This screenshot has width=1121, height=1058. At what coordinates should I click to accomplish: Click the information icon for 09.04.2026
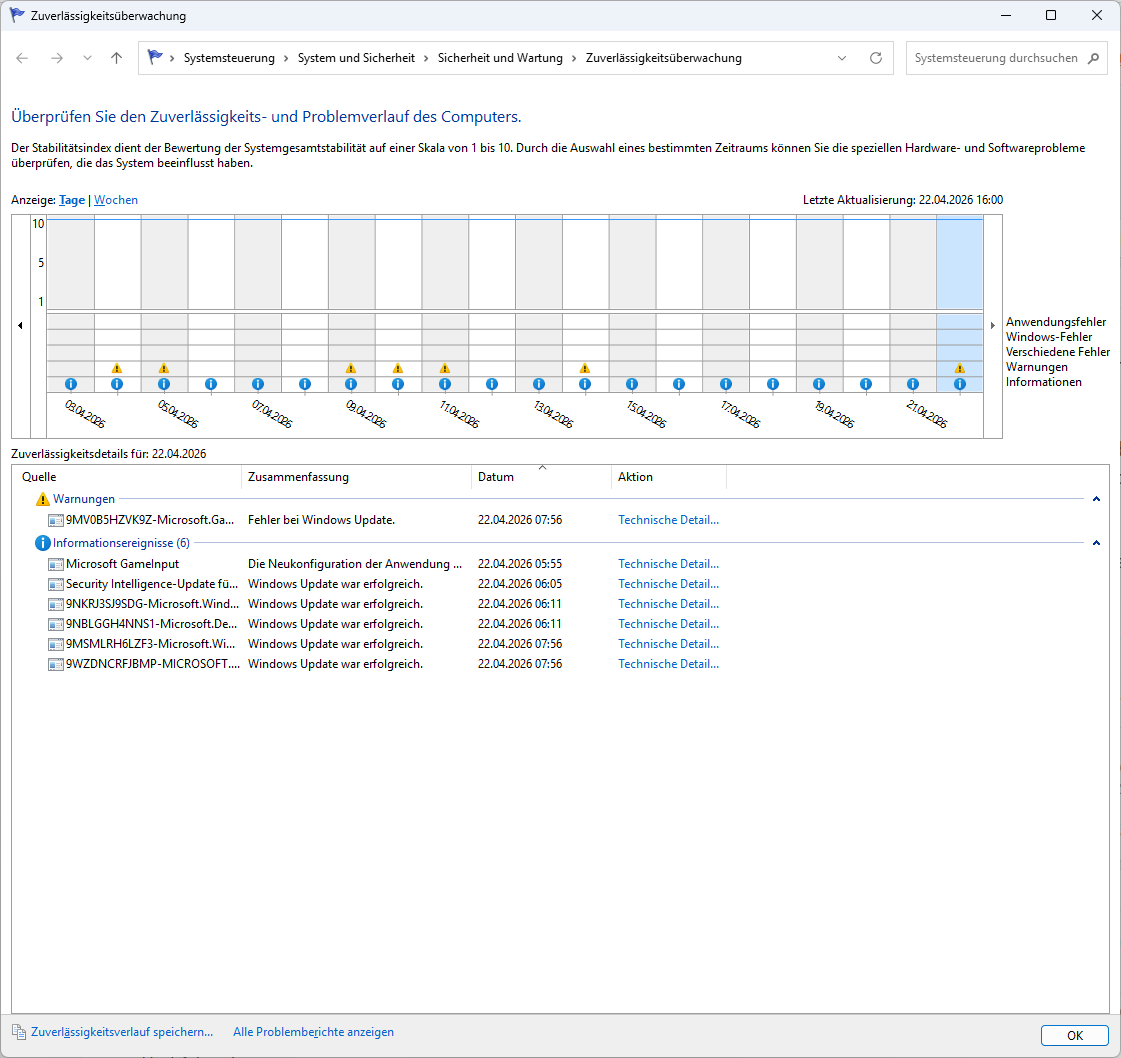[351, 384]
